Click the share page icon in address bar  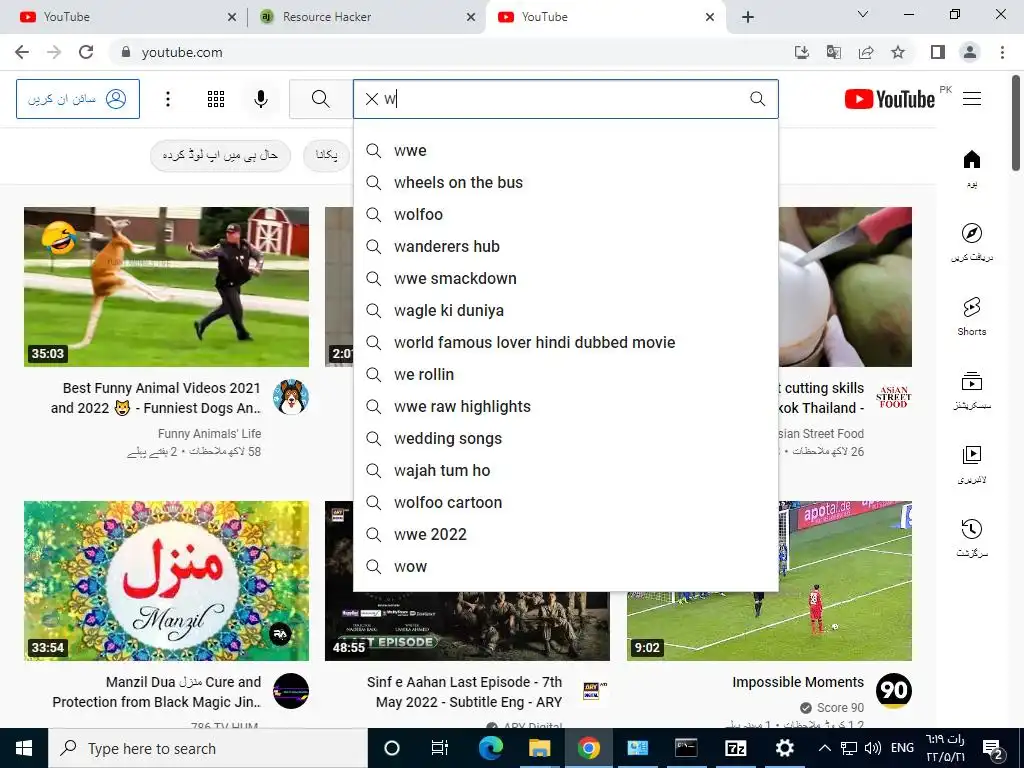coord(866,52)
